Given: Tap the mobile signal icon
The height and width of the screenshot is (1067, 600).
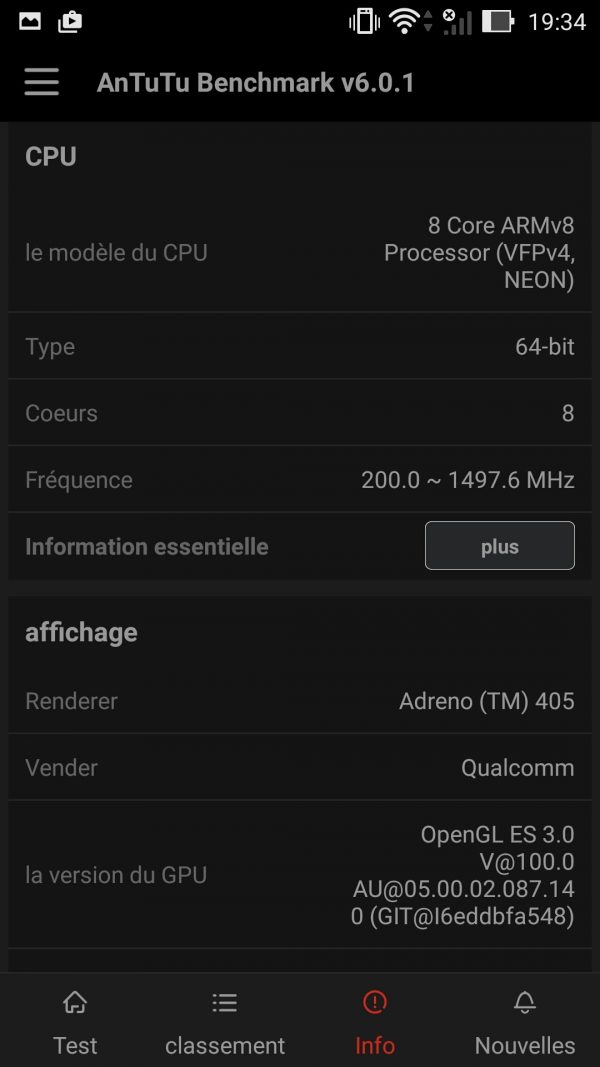Looking at the screenshot, I should coord(457,22).
